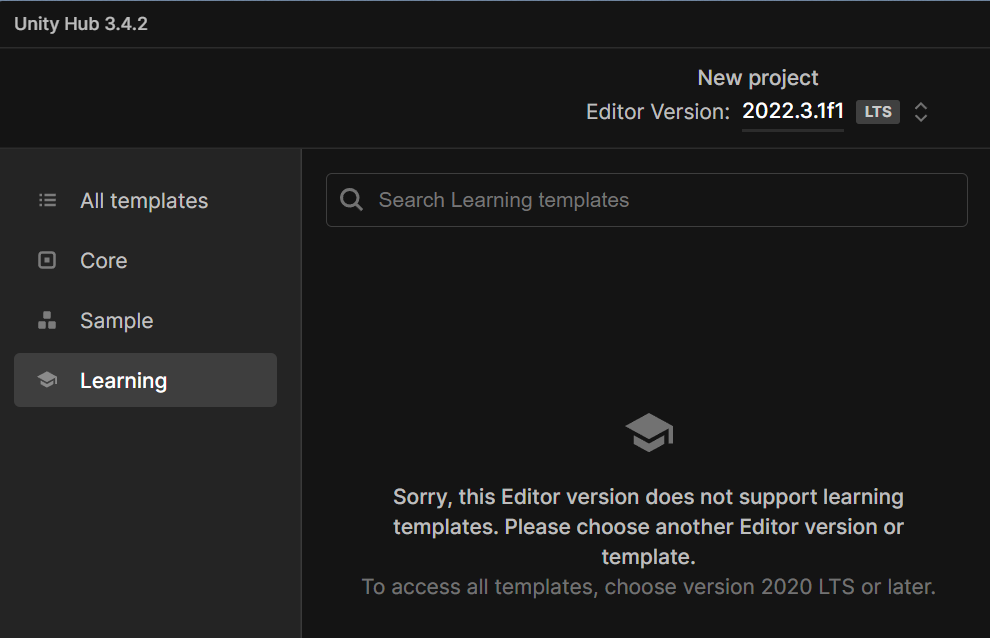Focus the Search Learning templates field
Image resolution: width=990 pixels, height=638 pixels.
point(647,200)
